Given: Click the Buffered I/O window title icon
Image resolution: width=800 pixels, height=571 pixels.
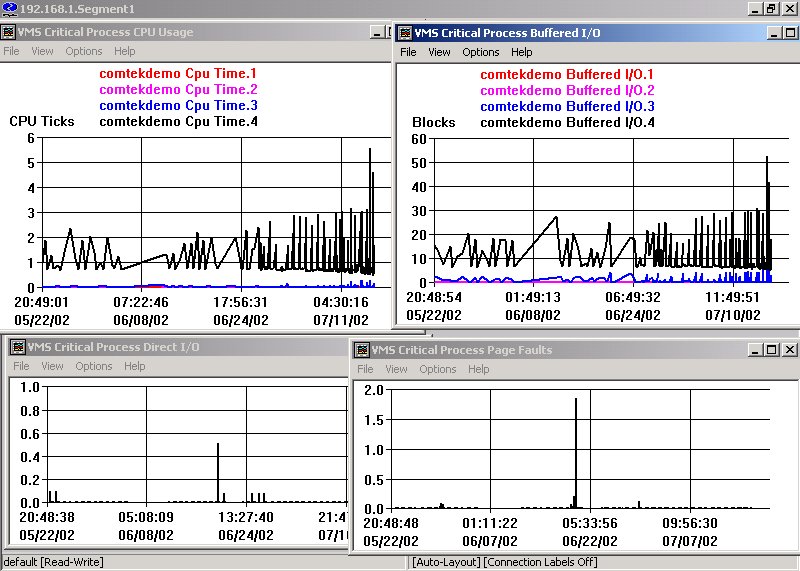Looking at the screenshot, I should [407, 32].
